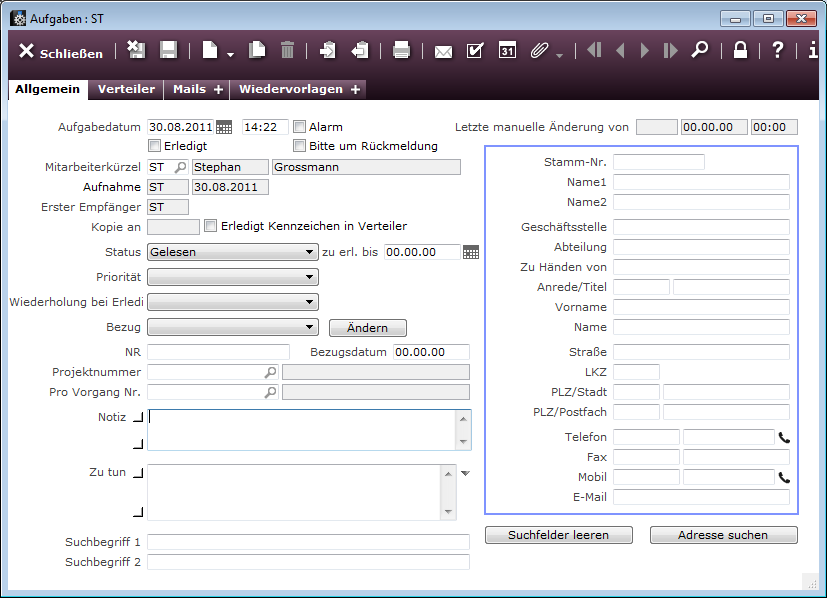Tick the Erledigt checkbox
Screen dimensions: 827x598
tap(154, 146)
